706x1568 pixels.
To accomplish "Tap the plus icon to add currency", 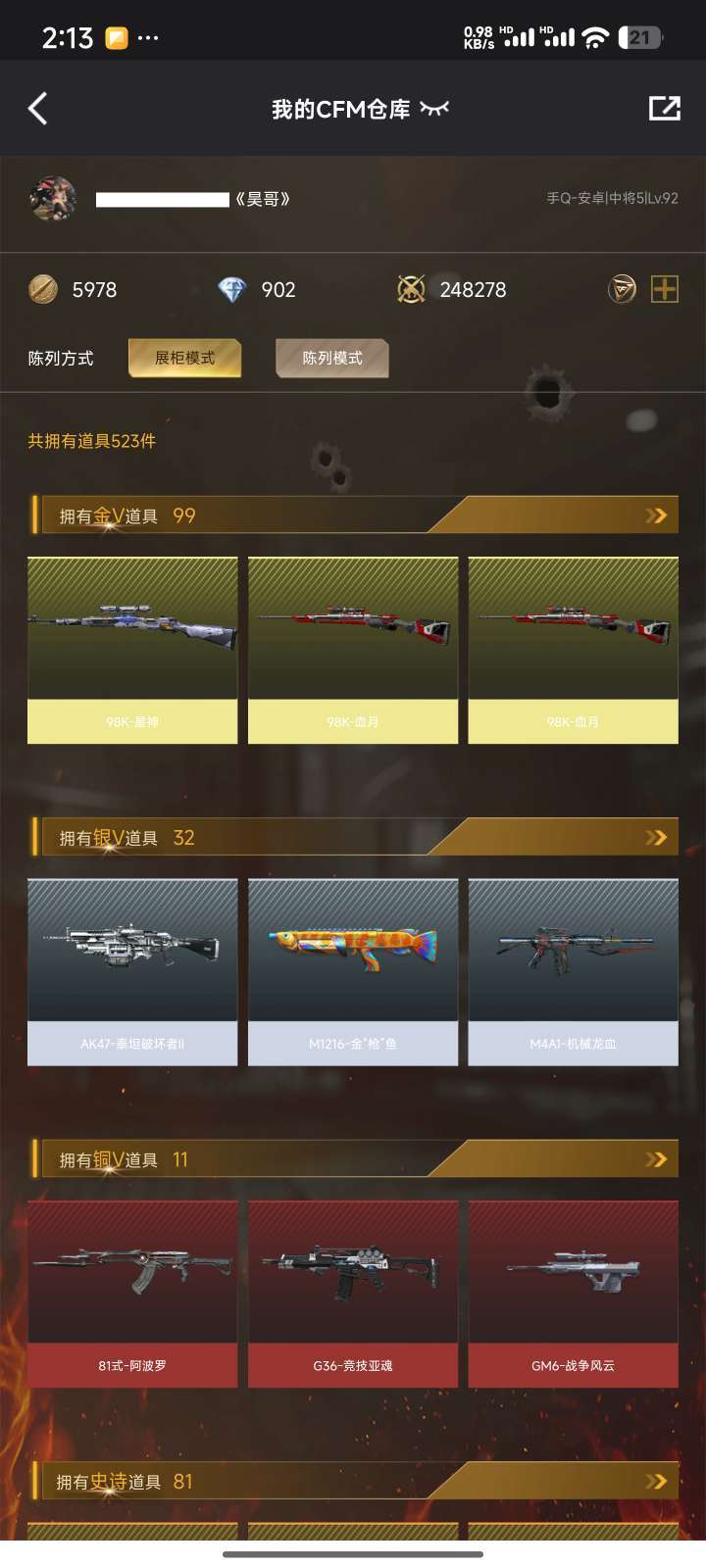I will click(x=665, y=289).
